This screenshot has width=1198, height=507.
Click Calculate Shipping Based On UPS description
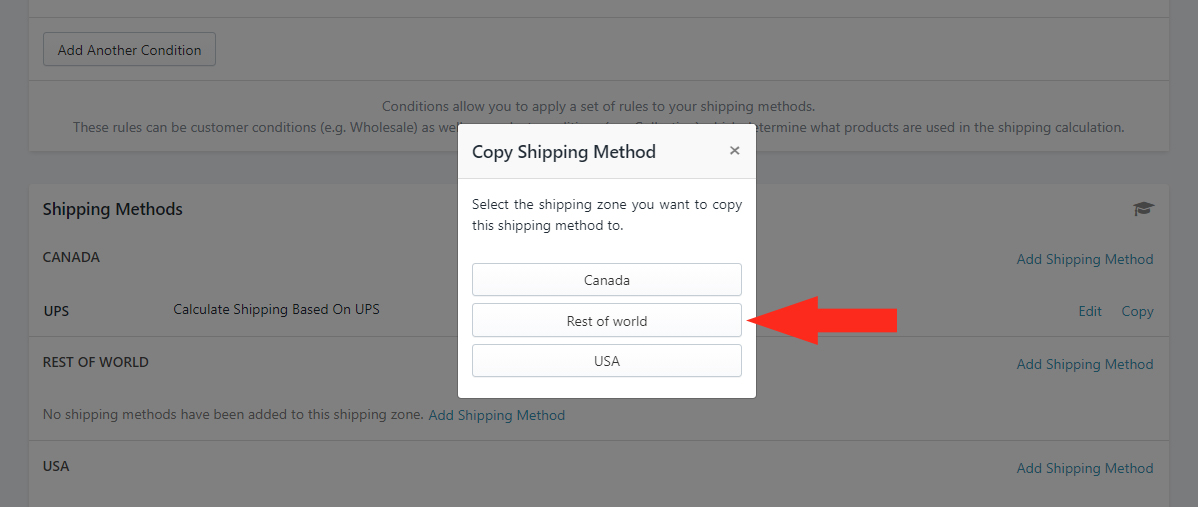276,310
